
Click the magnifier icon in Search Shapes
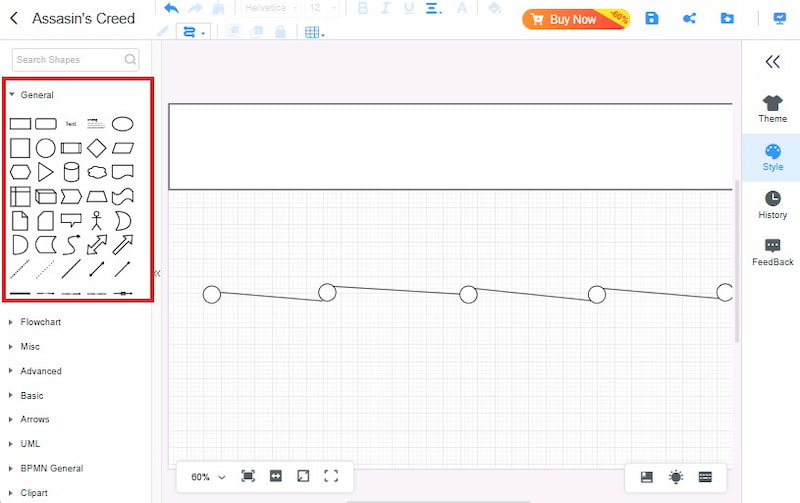pos(130,60)
